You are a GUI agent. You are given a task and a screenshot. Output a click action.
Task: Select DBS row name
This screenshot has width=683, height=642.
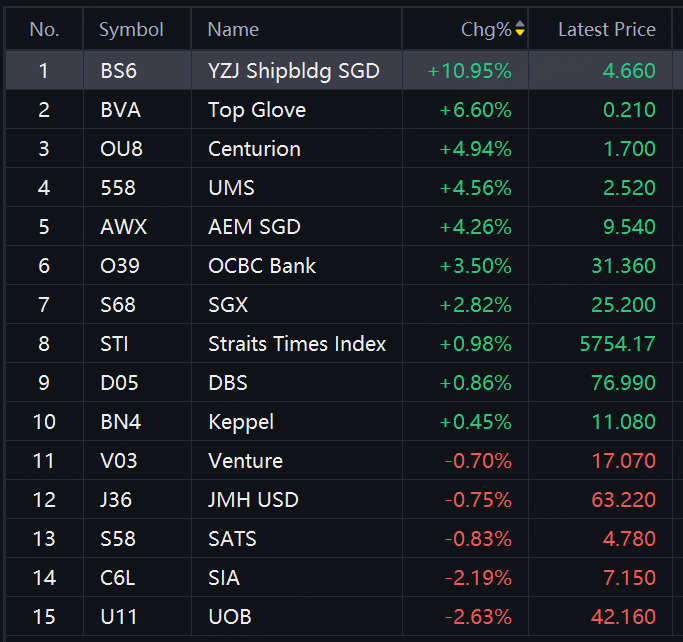click(x=228, y=383)
